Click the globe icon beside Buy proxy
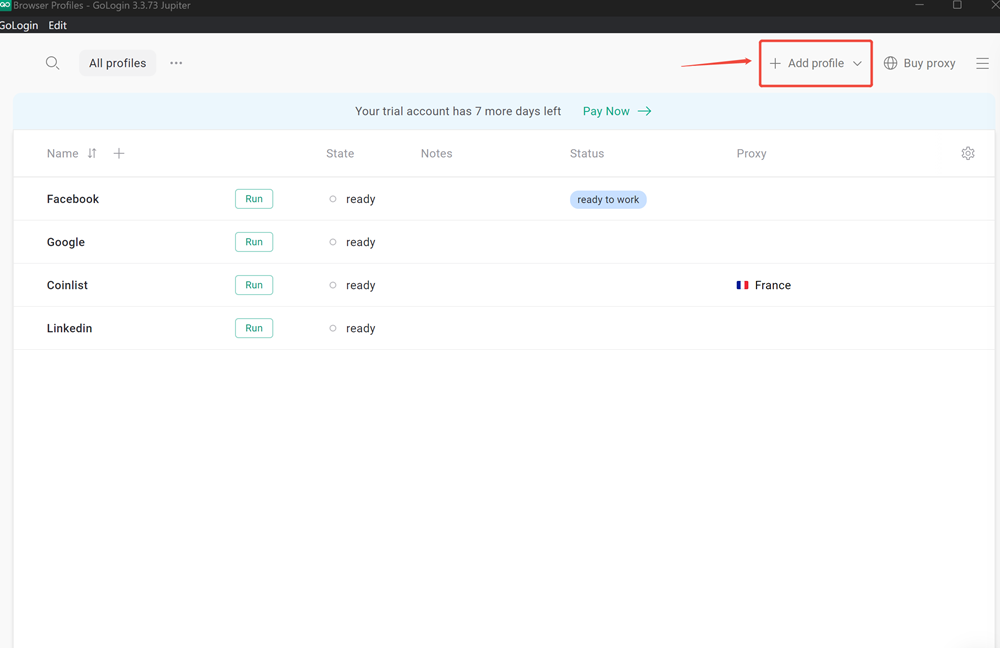Viewport: 1000px width, 648px height. point(890,63)
